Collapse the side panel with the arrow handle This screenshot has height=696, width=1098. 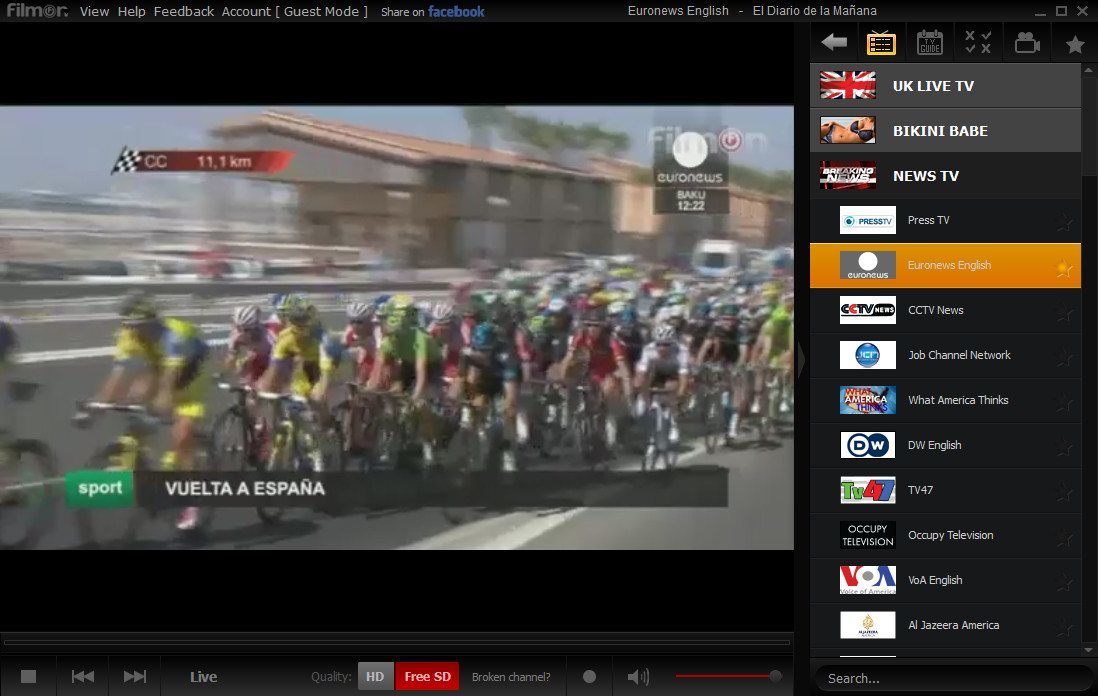pyautogui.click(x=801, y=361)
